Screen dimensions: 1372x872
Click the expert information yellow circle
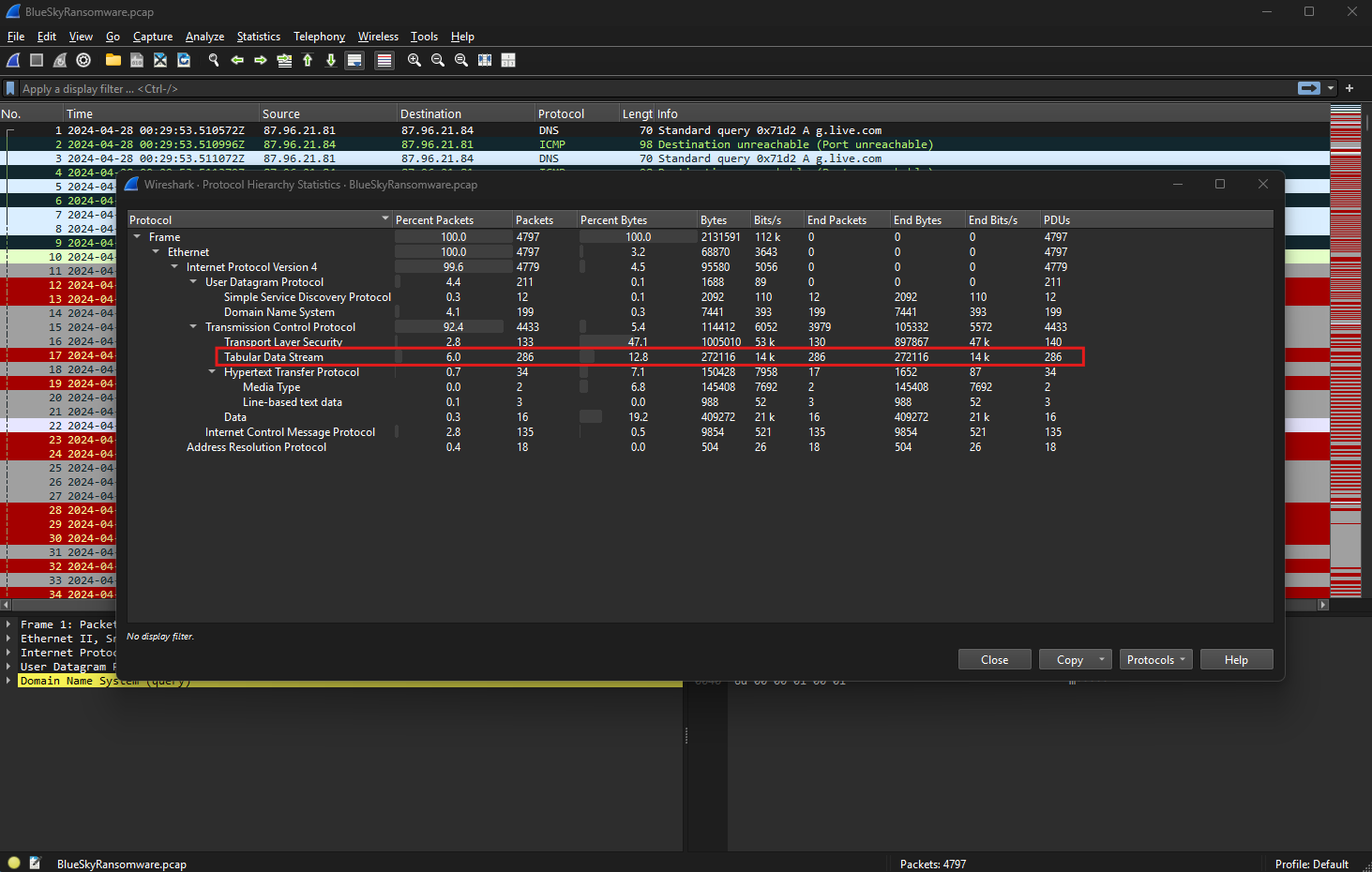14,864
